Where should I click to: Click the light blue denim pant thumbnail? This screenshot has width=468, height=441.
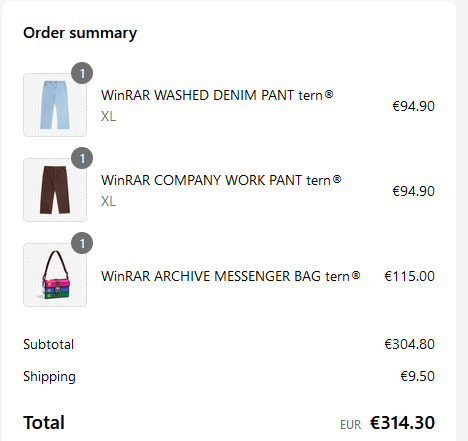pyautogui.click(x=55, y=105)
